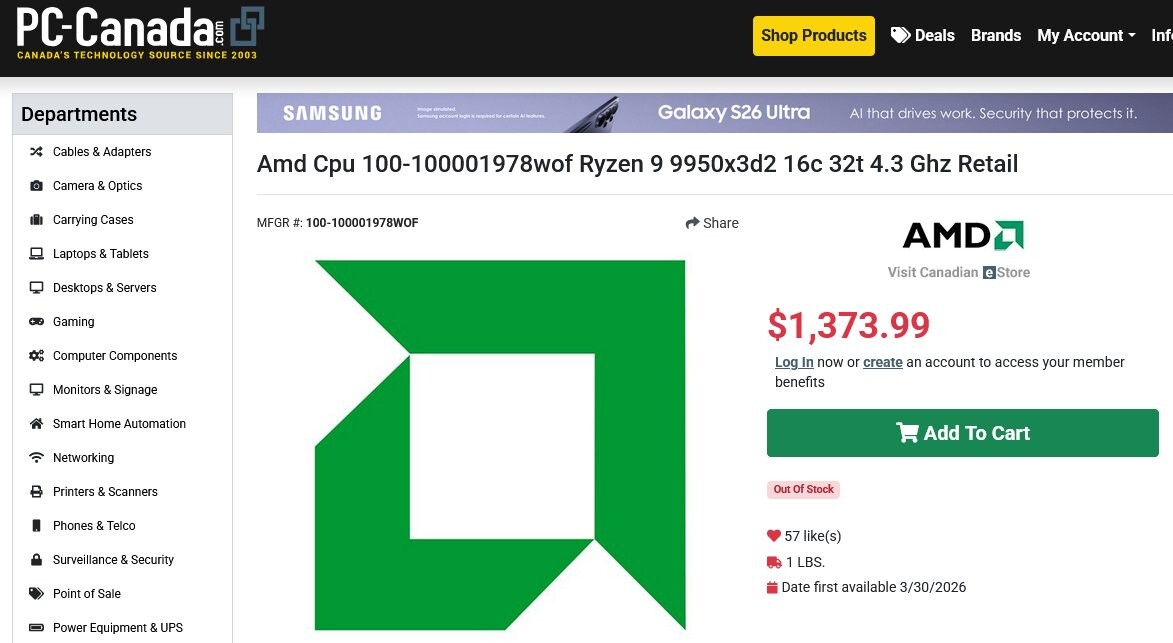Viewport: 1173px width, 643px height.
Task: Open the Deals menu
Action: [x=923, y=36]
